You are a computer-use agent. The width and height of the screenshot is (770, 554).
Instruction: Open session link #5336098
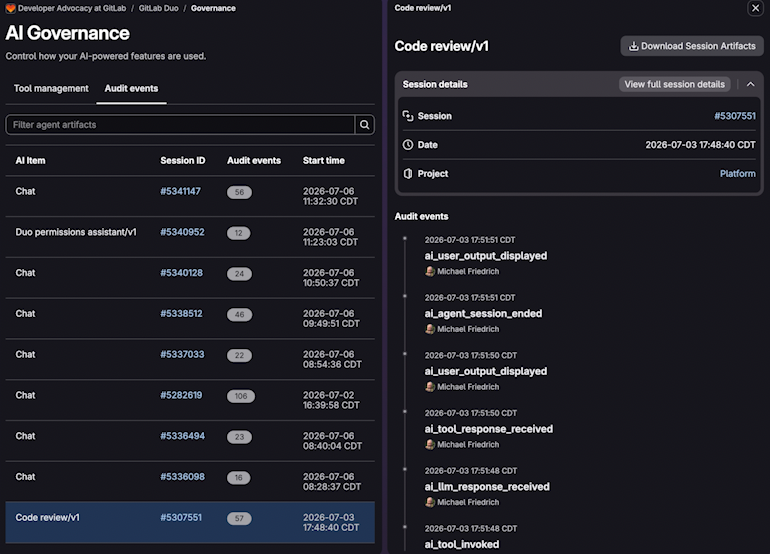pyautogui.click(x=182, y=477)
